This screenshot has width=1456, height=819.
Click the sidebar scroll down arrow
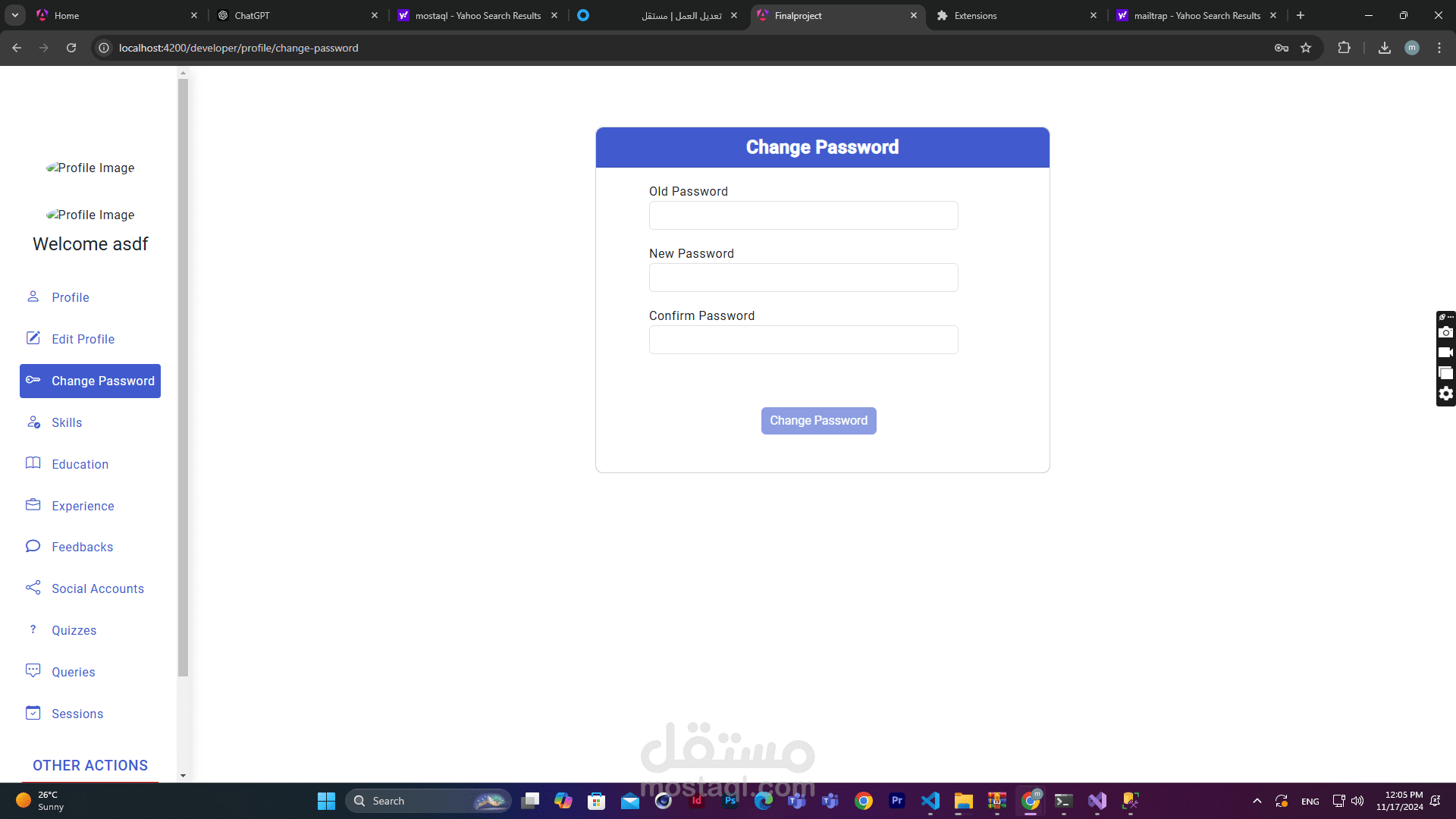click(183, 776)
